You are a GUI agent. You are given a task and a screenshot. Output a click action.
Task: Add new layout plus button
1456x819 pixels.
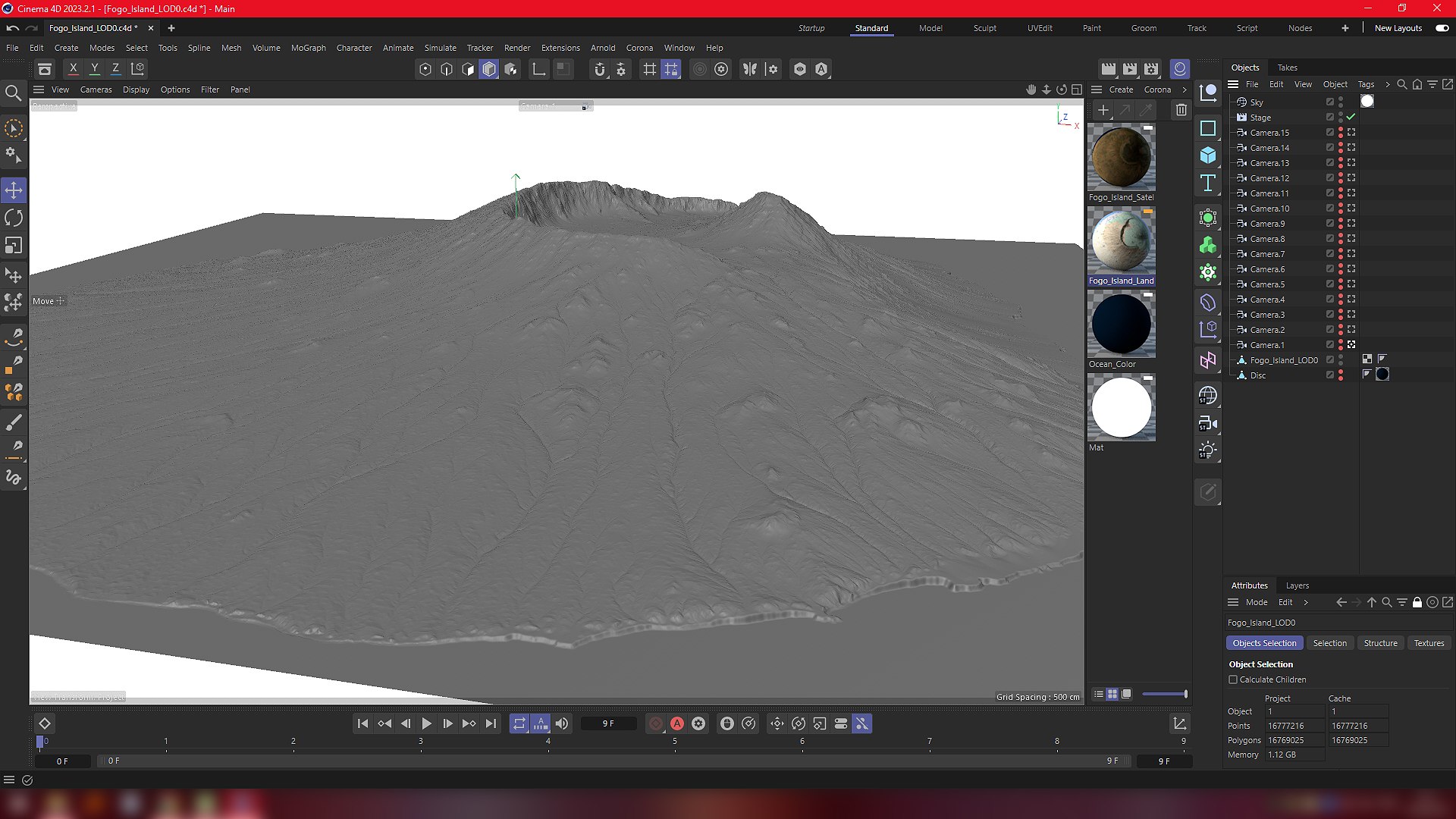click(x=1345, y=28)
